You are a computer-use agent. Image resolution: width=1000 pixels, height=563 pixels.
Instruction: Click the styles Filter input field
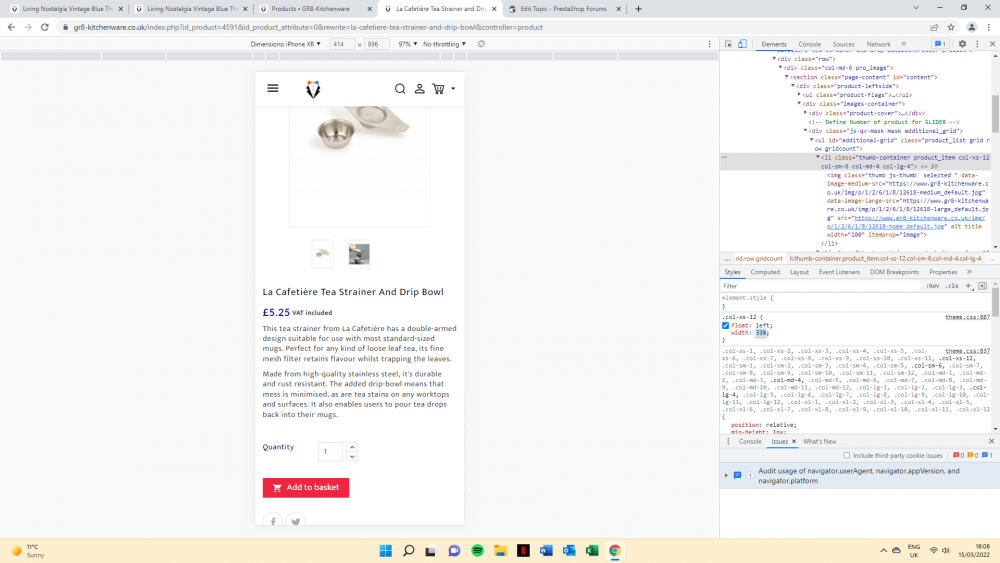point(821,286)
